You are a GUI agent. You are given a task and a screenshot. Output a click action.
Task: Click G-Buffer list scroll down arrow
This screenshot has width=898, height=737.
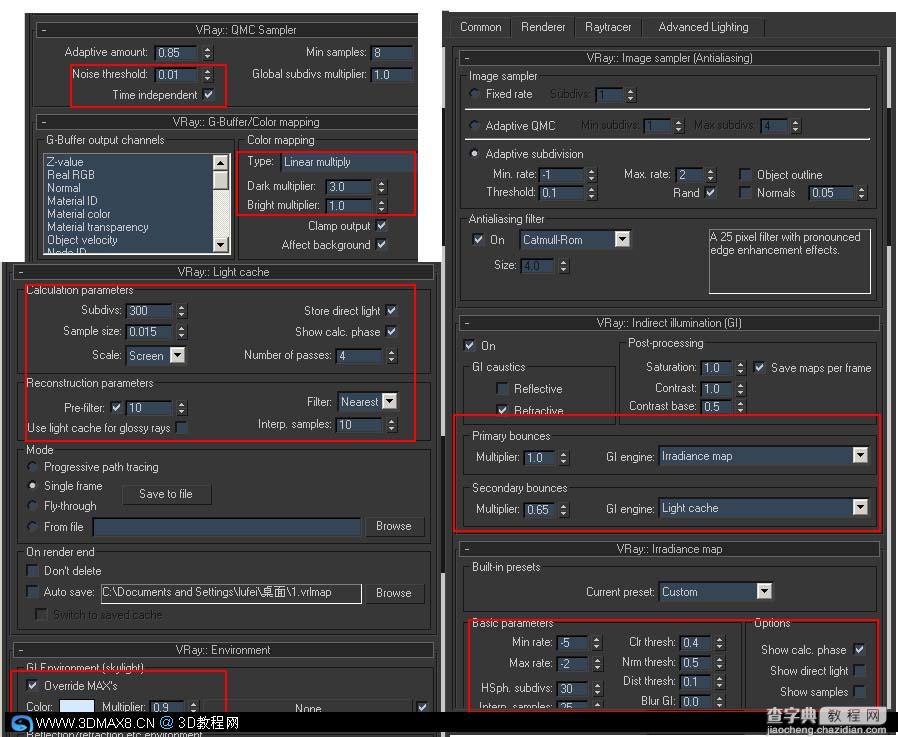(220, 245)
